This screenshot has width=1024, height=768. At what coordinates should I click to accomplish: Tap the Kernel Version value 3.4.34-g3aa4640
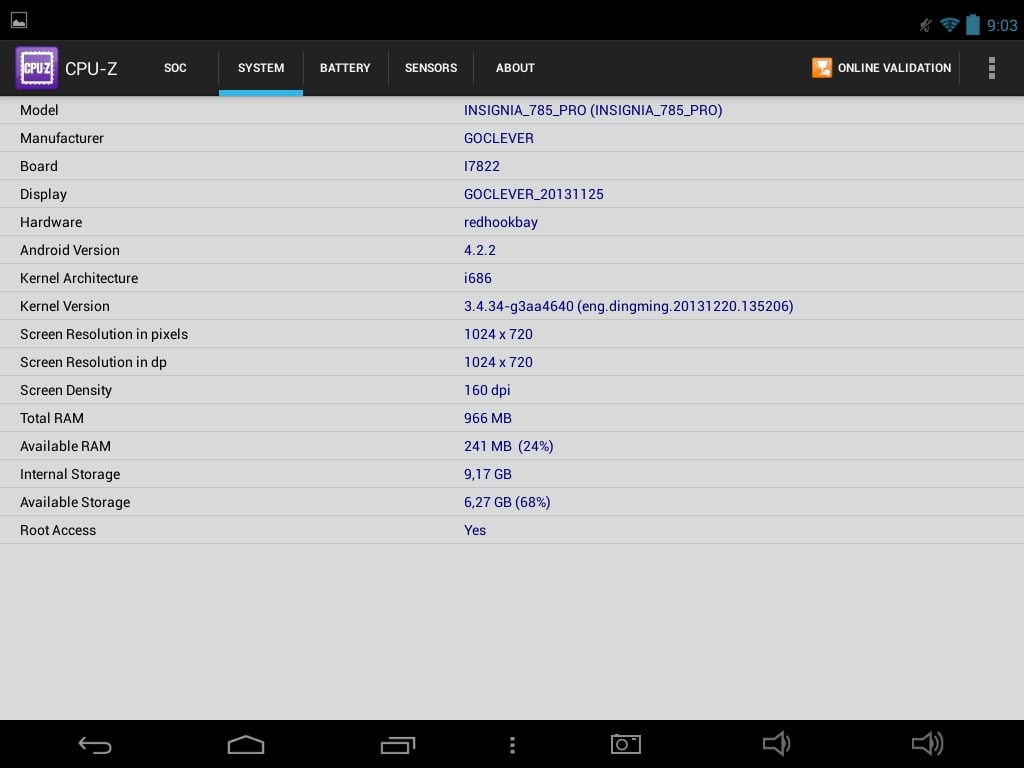tap(628, 306)
